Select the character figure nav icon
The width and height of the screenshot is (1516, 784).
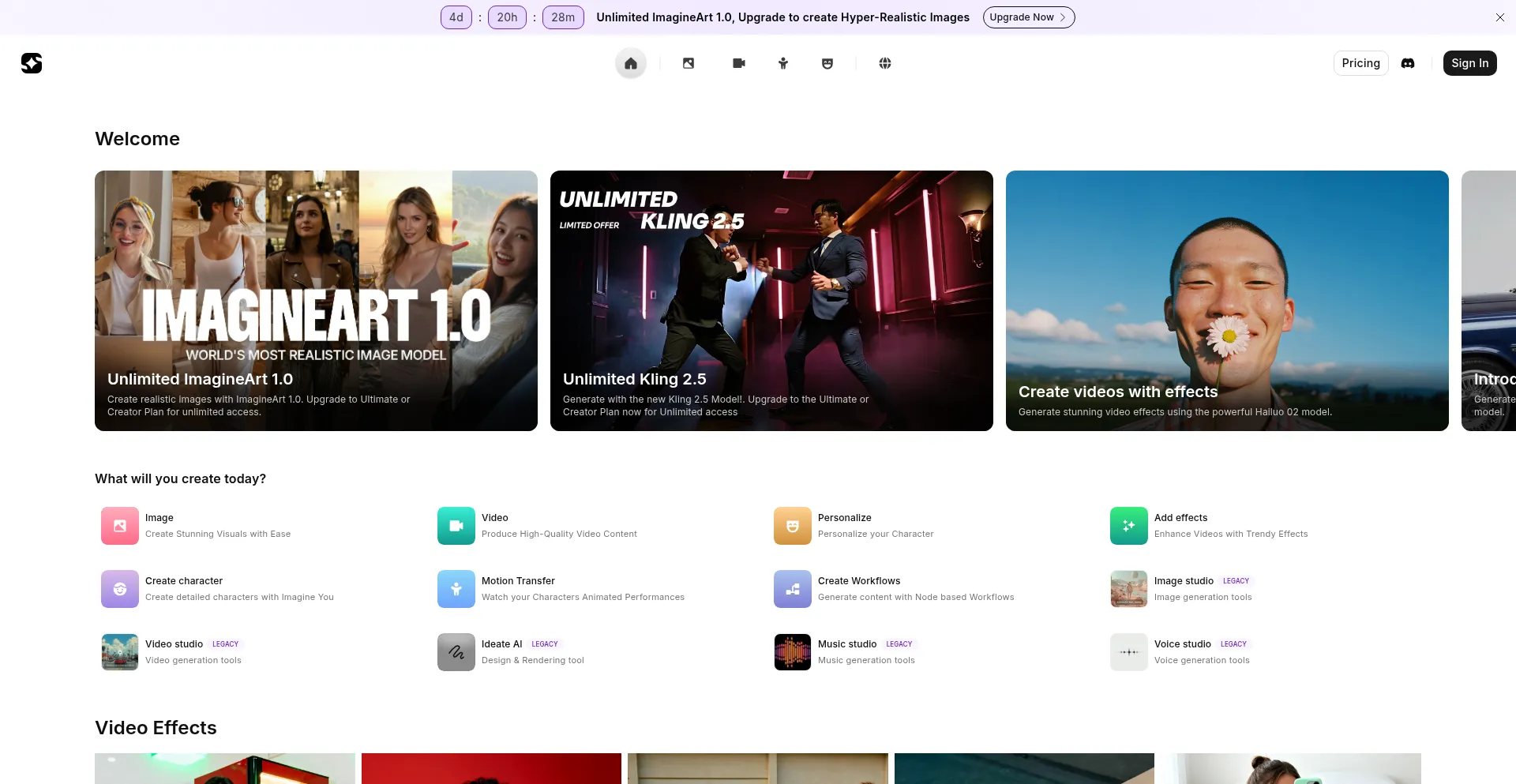pyautogui.click(x=782, y=63)
